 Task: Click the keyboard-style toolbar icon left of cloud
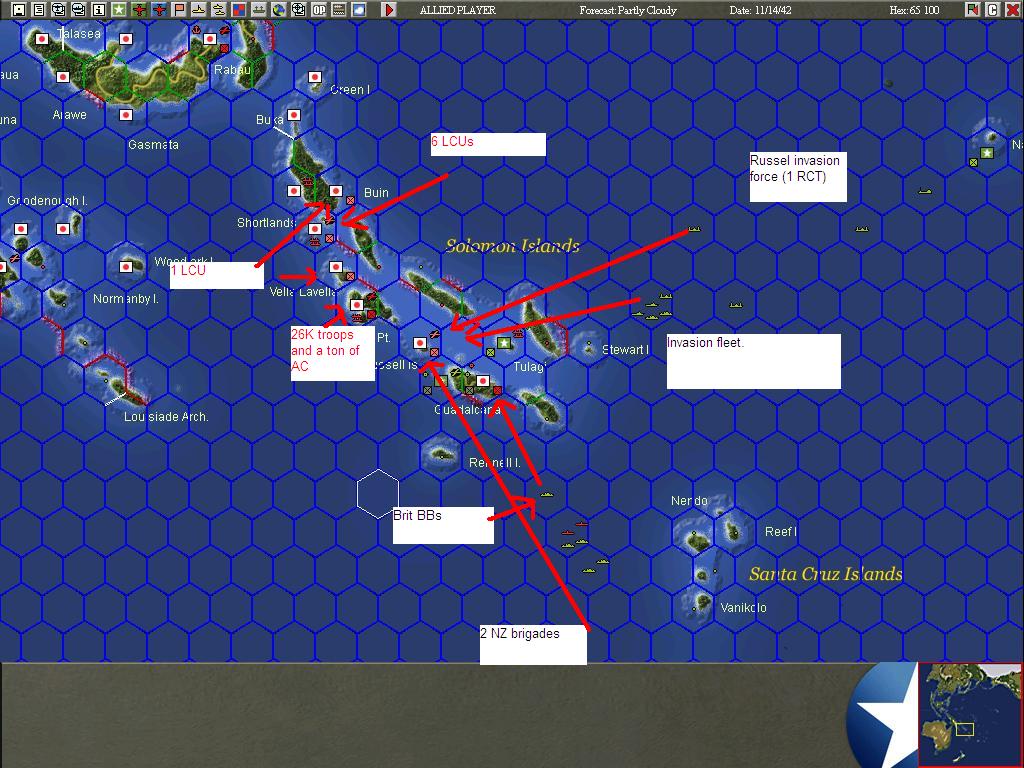click(x=339, y=10)
